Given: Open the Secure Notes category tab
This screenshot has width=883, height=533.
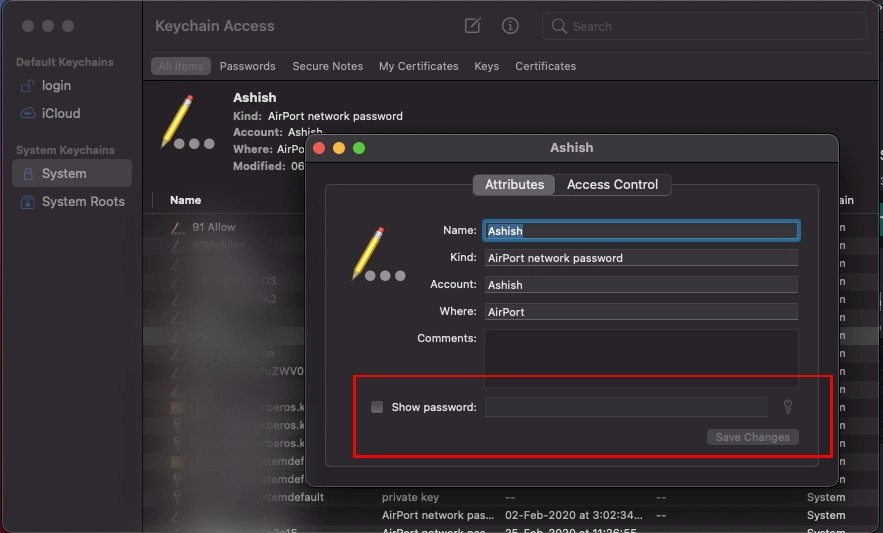Looking at the screenshot, I should pos(327,66).
